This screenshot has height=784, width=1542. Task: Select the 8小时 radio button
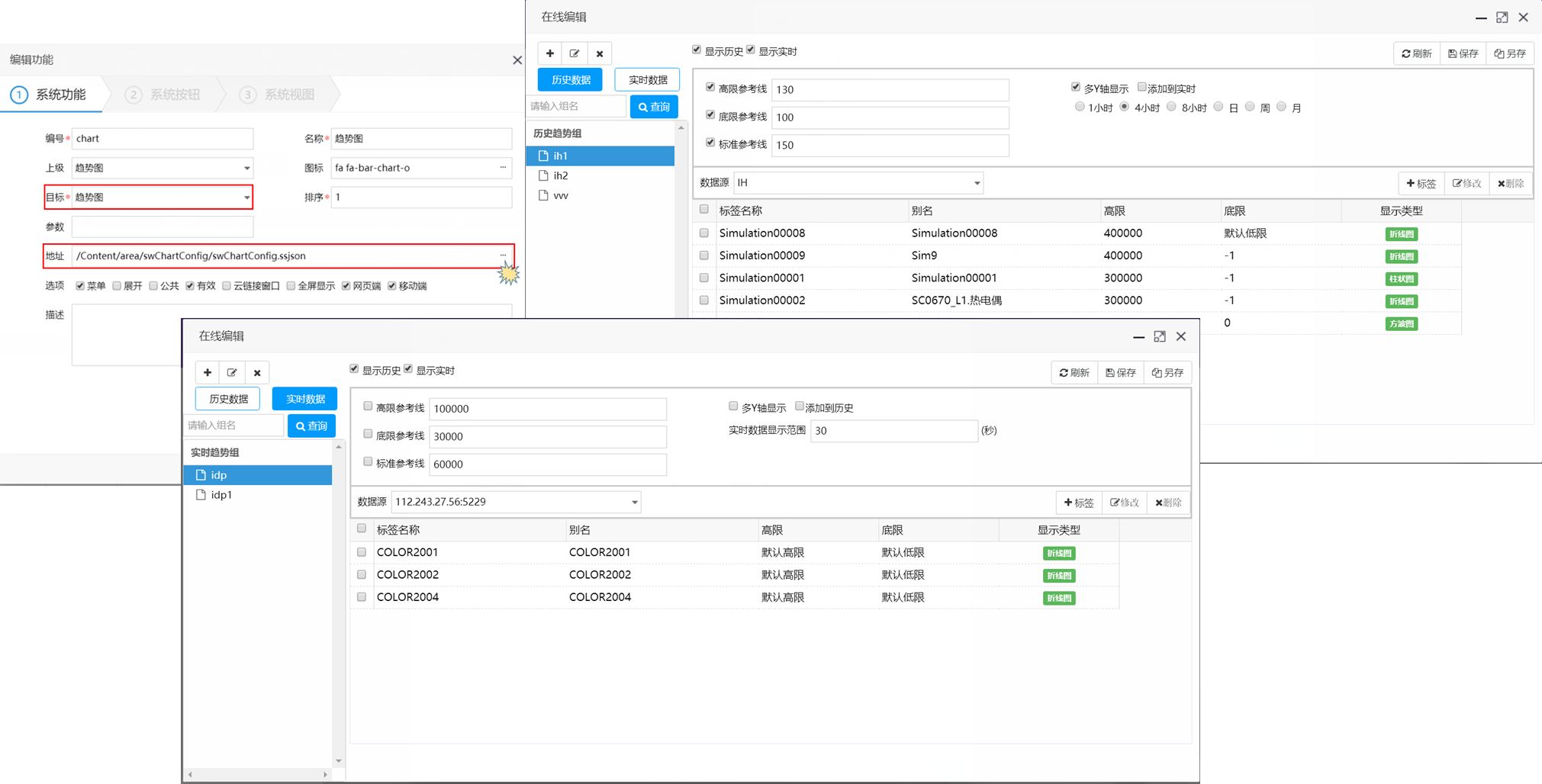1172,107
